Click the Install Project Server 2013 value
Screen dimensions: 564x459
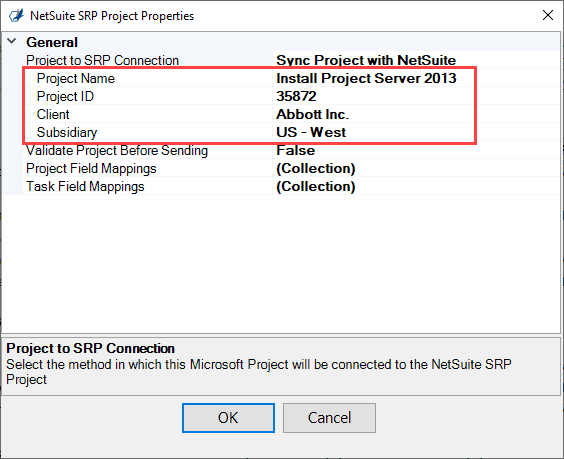(366, 78)
